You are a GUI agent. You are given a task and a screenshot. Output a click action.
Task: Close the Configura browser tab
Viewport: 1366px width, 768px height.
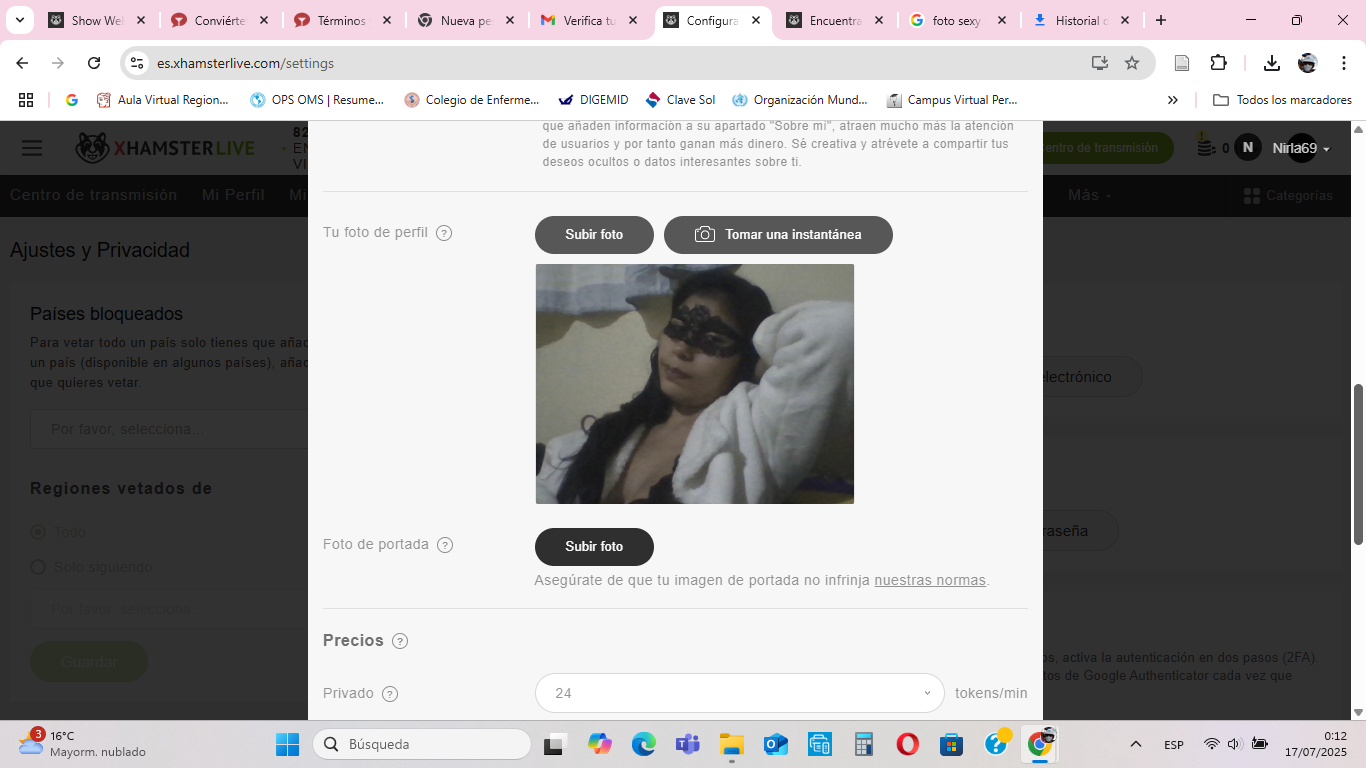point(755,20)
